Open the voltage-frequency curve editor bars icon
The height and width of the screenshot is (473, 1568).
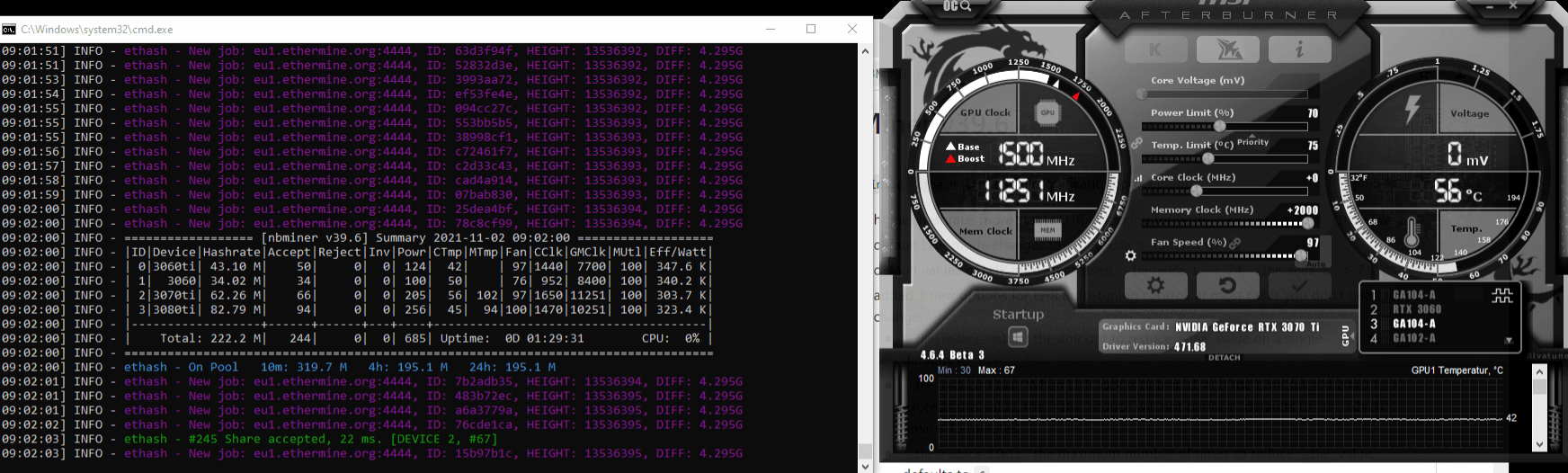pyautogui.click(x=1139, y=178)
